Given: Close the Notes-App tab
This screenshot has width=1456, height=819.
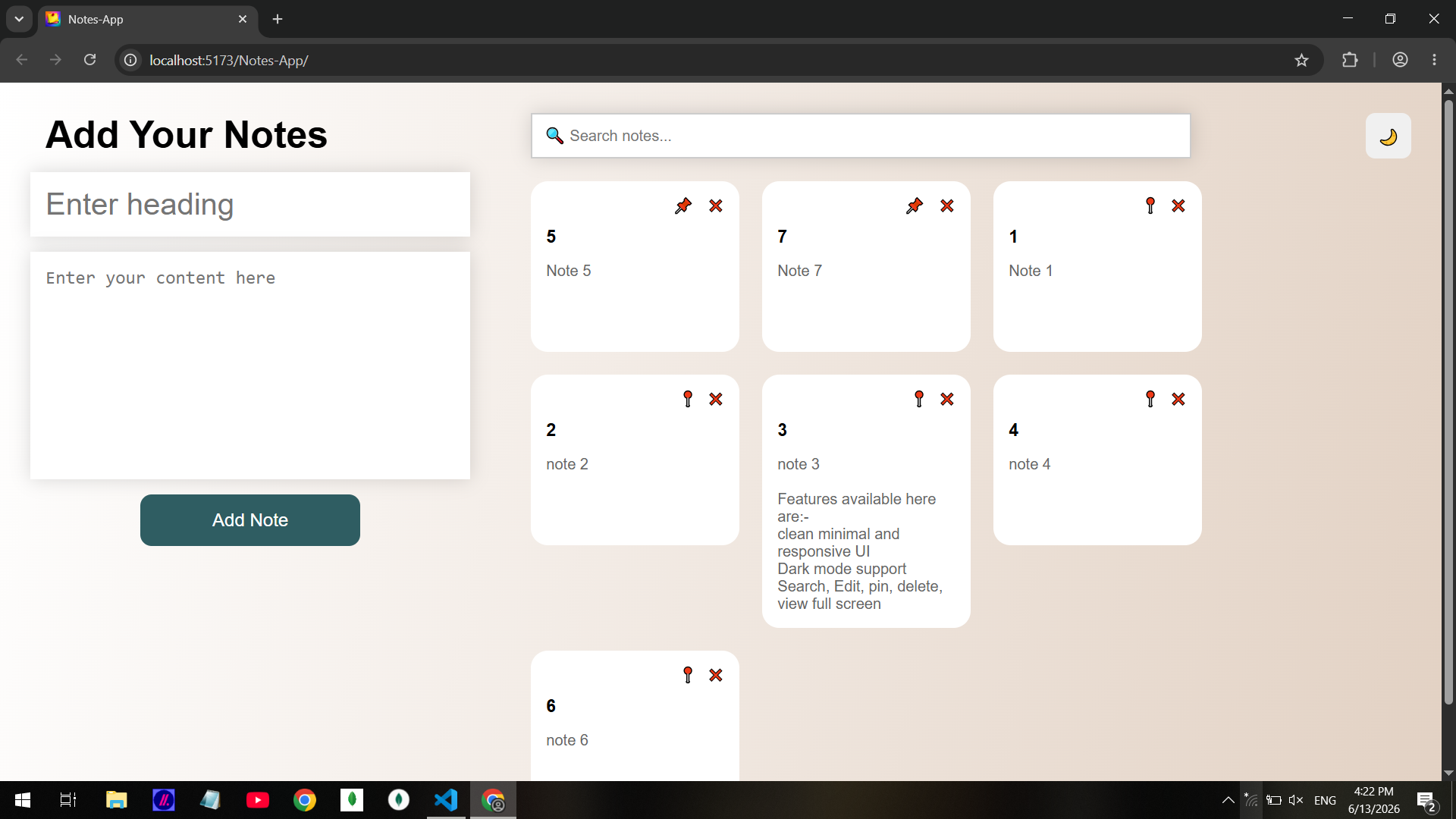Looking at the screenshot, I should pyautogui.click(x=243, y=19).
